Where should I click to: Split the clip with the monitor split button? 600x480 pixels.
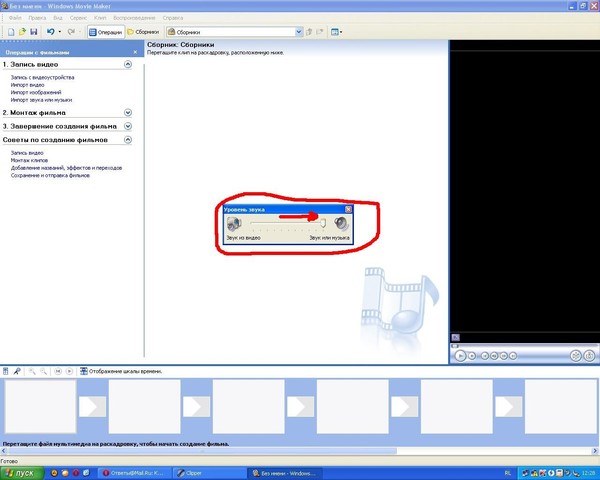pos(576,356)
